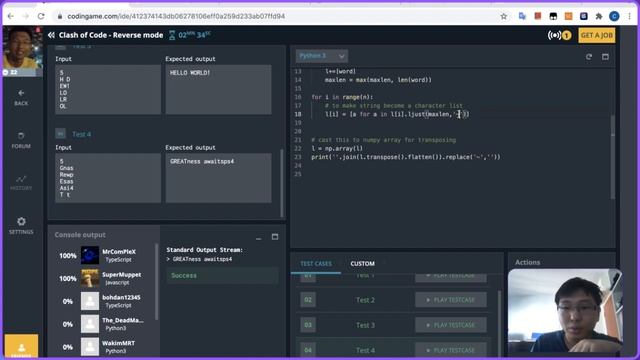This screenshot has height=360, width=640.
Task: Click the GET A JOB button
Action: (x=597, y=36)
